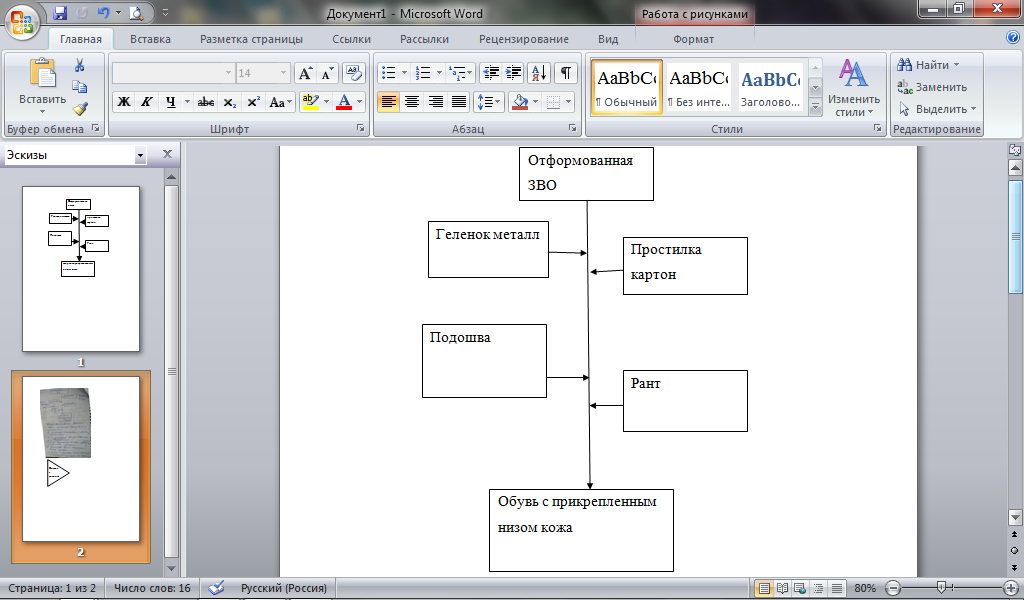
Task: Open the Разметка страницы tab
Action: tap(251, 39)
